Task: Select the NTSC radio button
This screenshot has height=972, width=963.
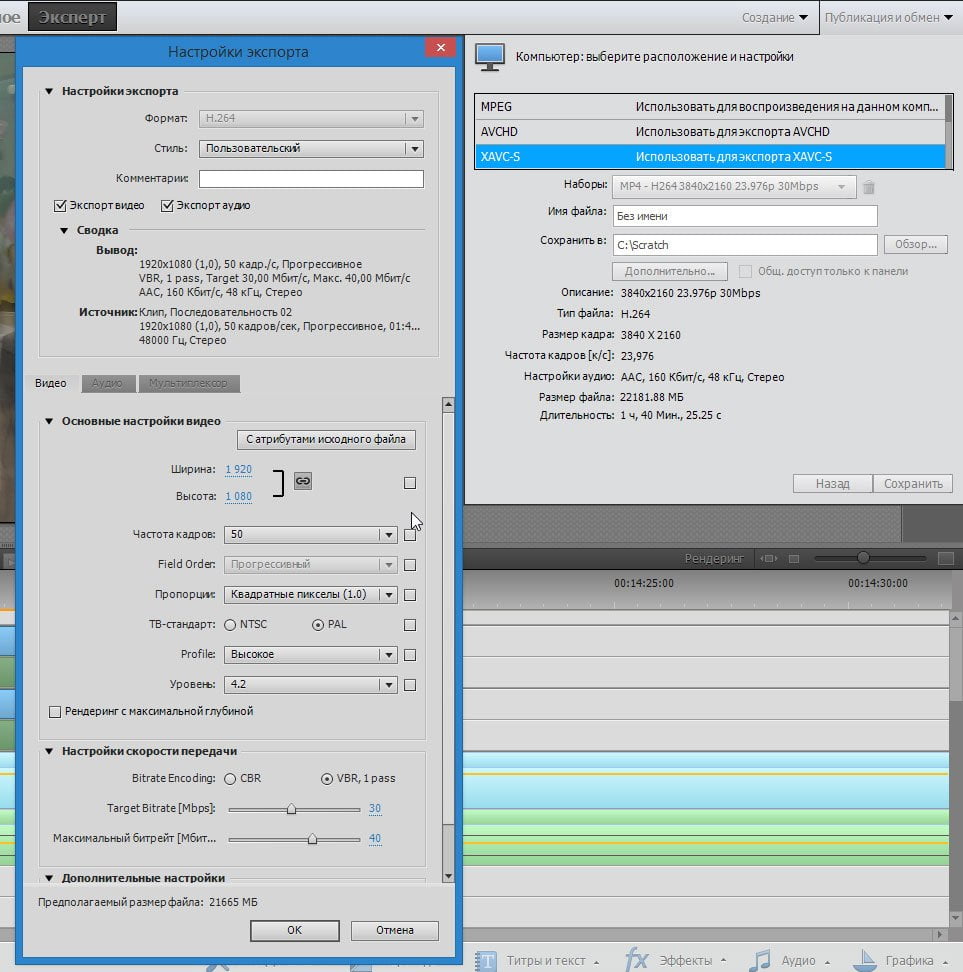Action: click(230, 625)
